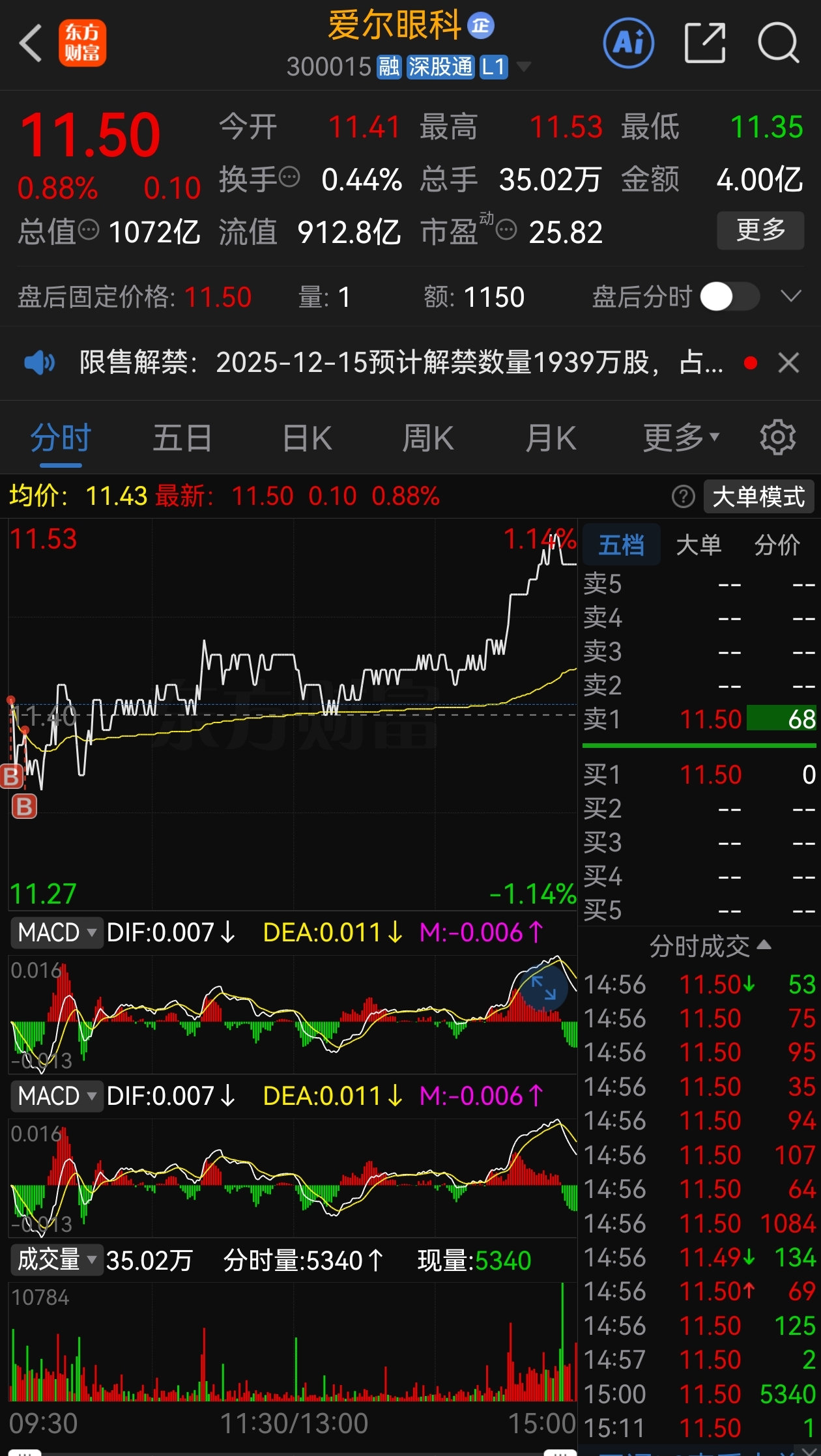Switch to the 五日 tab
Viewport: 821px width, 1456px height.
click(x=182, y=438)
